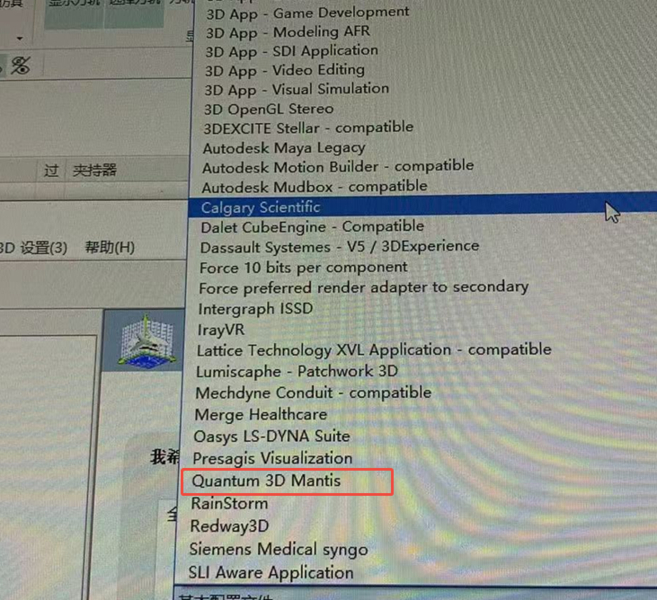657x600 pixels.
Task: Pick Autodesk Mudbox - compatible
Action: pos(314,187)
